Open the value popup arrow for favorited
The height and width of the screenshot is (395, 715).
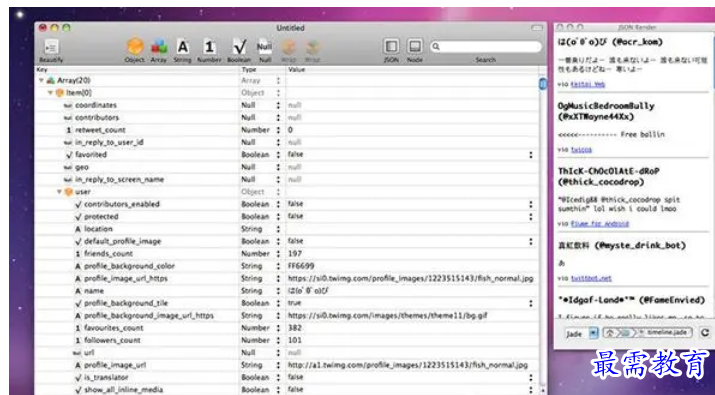tap(531, 155)
